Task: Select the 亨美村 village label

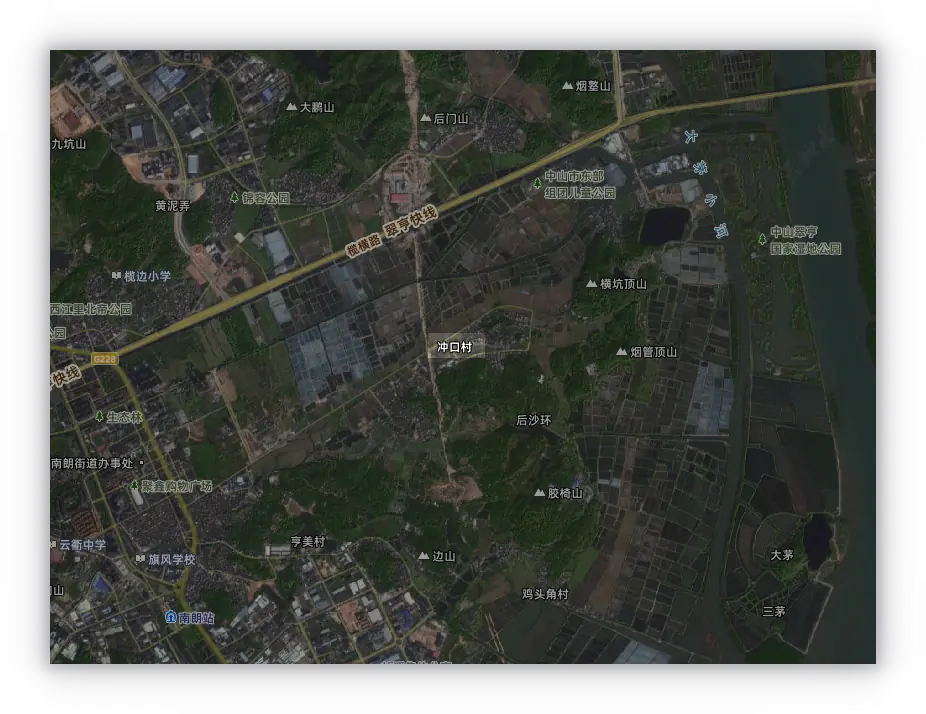Action: tap(308, 541)
